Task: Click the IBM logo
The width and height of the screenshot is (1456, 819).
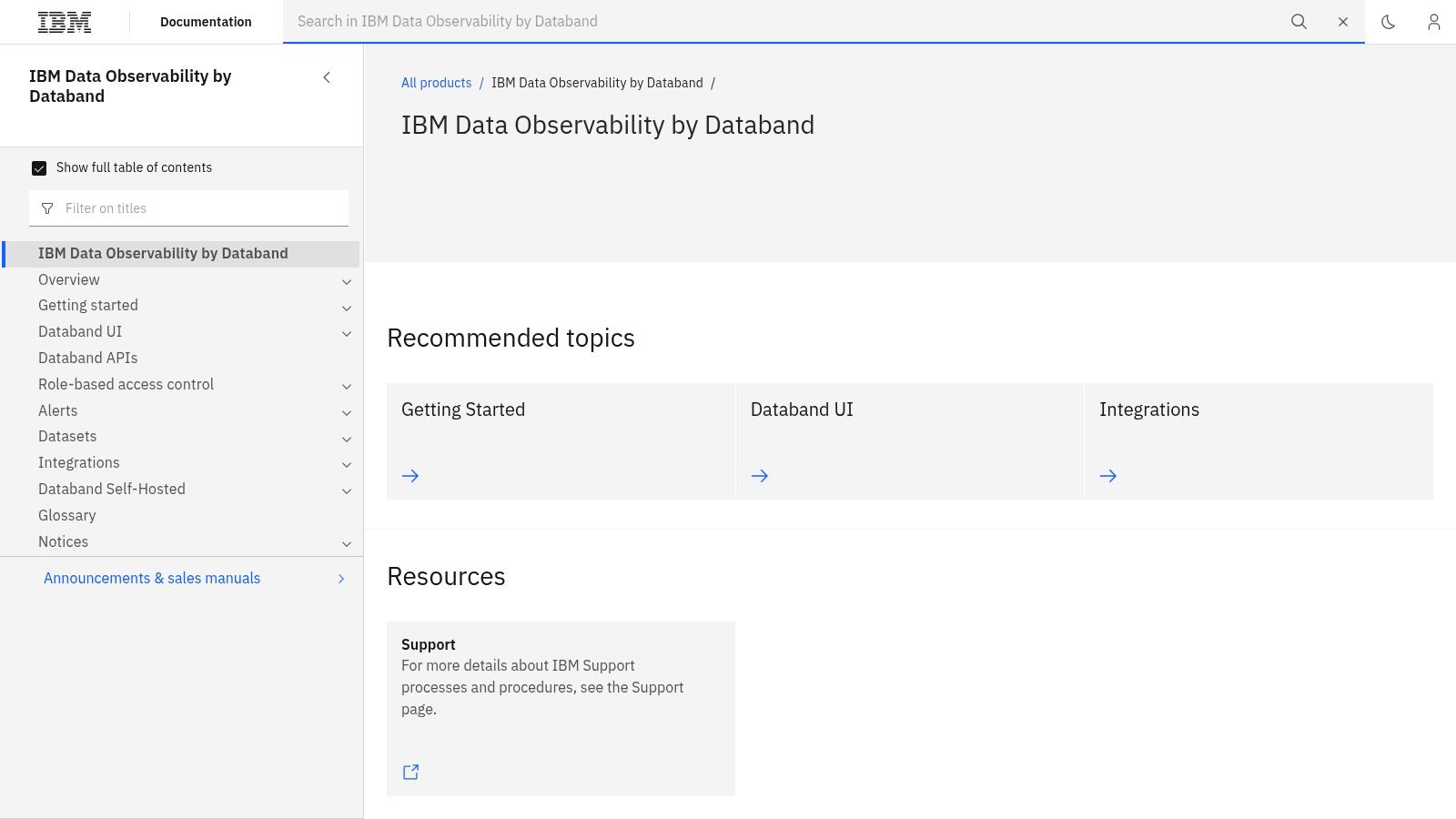Action: [x=65, y=22]
